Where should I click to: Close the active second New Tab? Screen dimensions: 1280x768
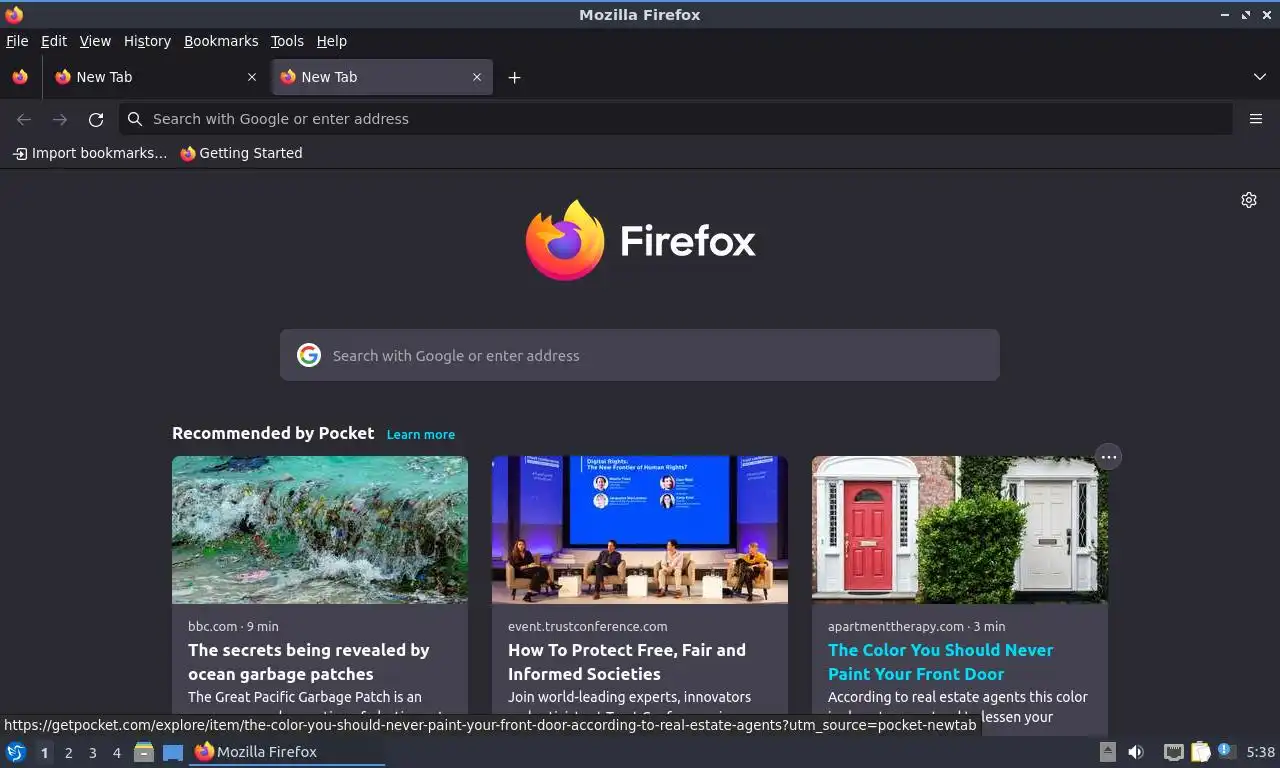[477, 77]
